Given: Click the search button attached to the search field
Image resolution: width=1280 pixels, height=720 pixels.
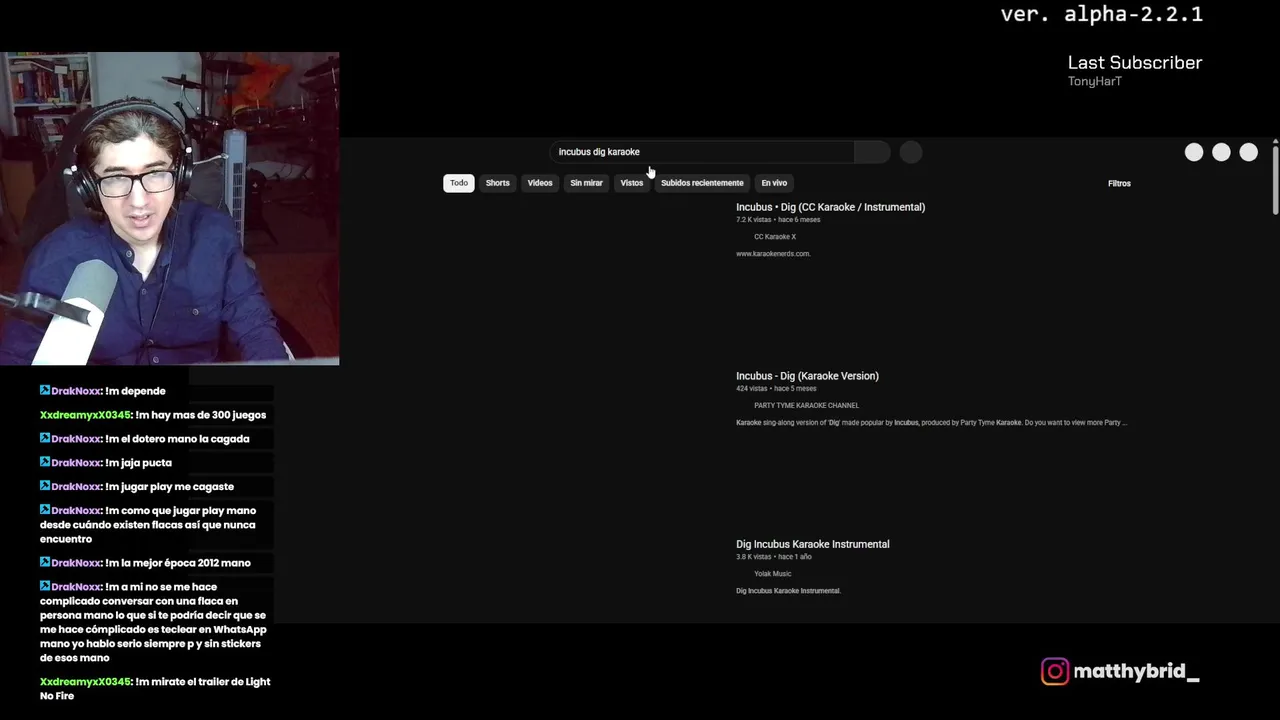Looking at the screenshot, I should click(872, 152).
